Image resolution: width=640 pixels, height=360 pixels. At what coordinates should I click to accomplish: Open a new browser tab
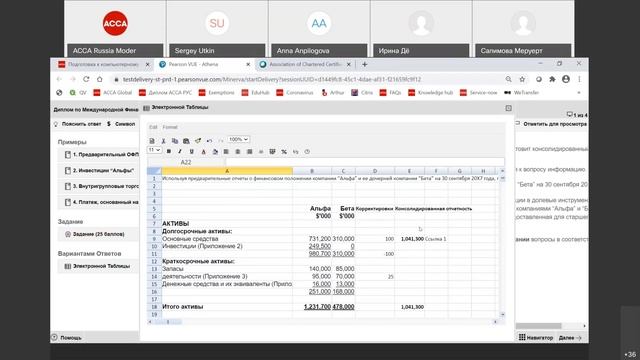pos(364,64)
